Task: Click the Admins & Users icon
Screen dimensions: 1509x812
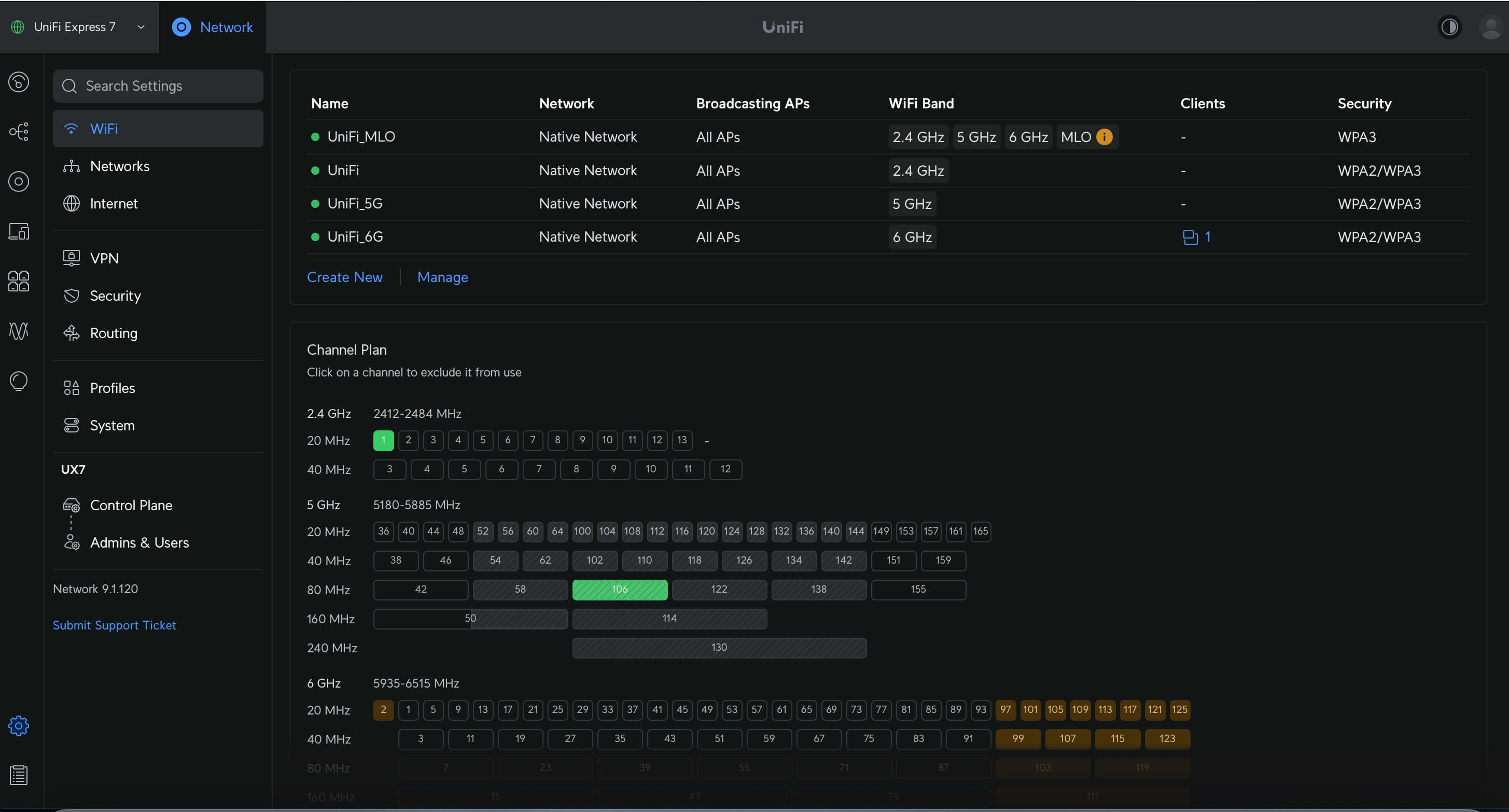Action: pos(72,542)
